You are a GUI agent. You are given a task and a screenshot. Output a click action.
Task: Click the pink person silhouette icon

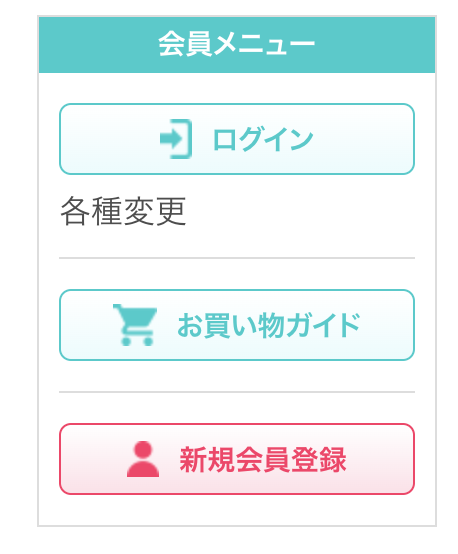143,459
